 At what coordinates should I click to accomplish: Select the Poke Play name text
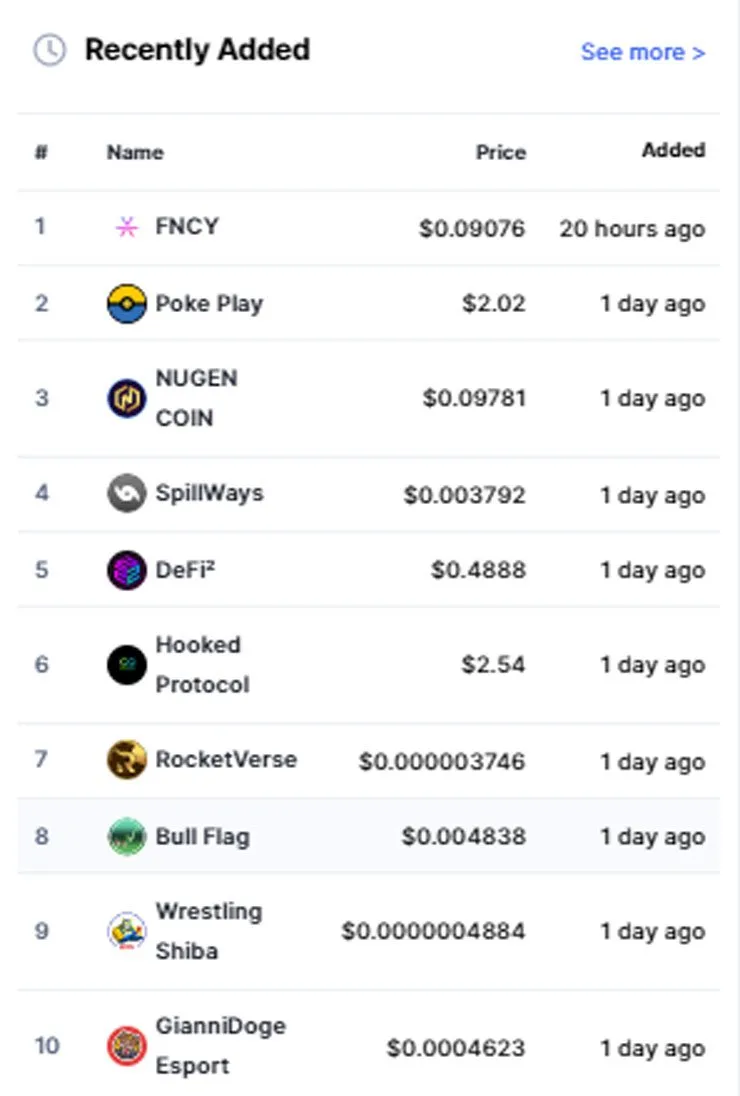209,304
